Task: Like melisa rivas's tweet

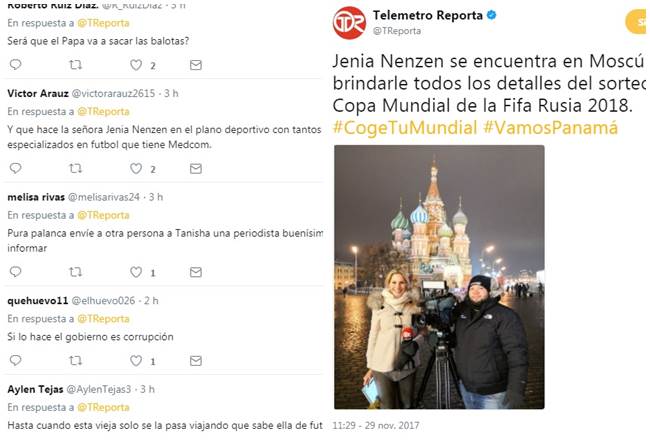Action: click(136, 272)
